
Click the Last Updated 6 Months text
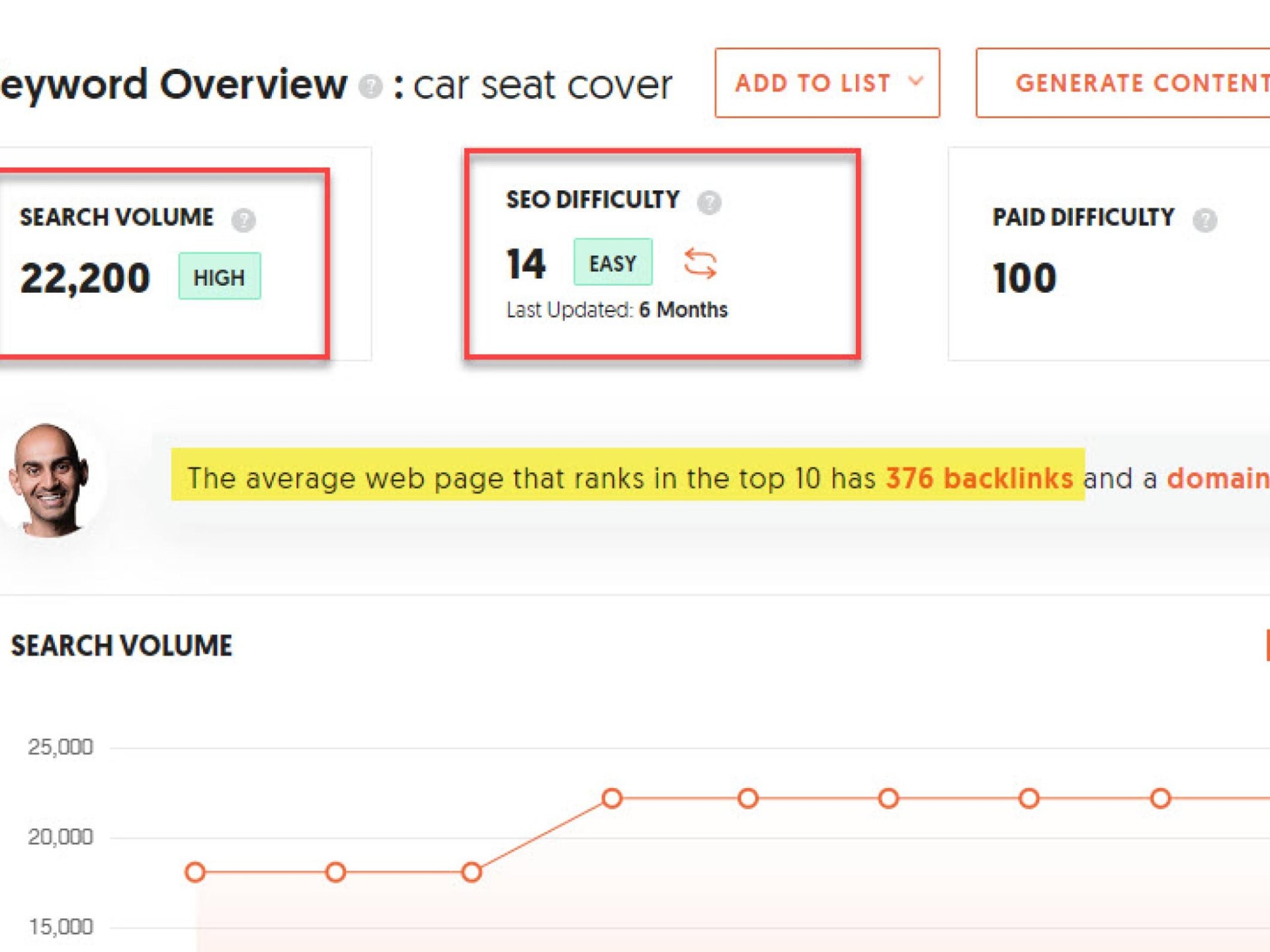(x=616, y=309)
